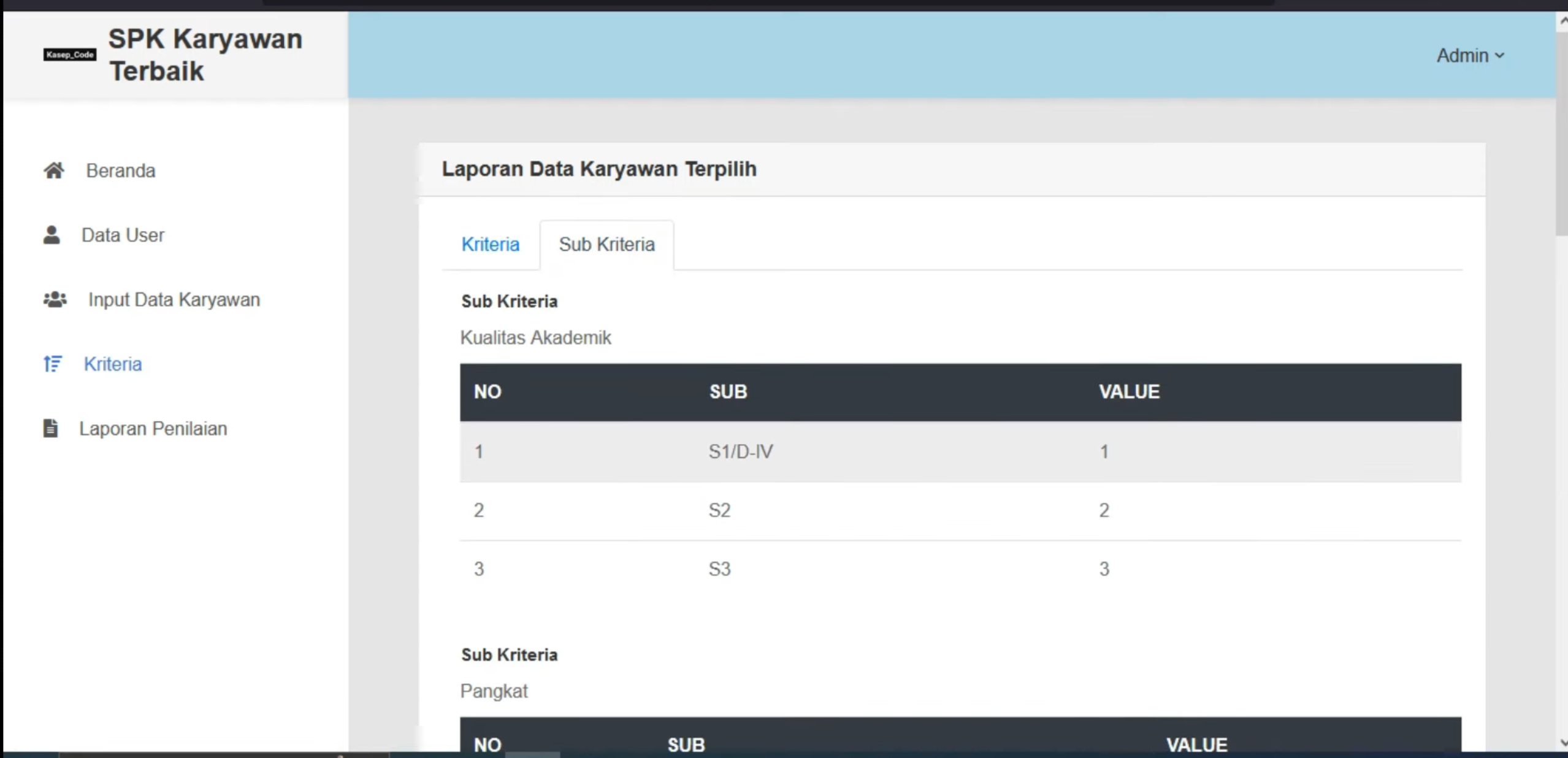Click the S2 sub cell
The width and height of the screenshot is (1568, 758).
click(x=719, y=510)
